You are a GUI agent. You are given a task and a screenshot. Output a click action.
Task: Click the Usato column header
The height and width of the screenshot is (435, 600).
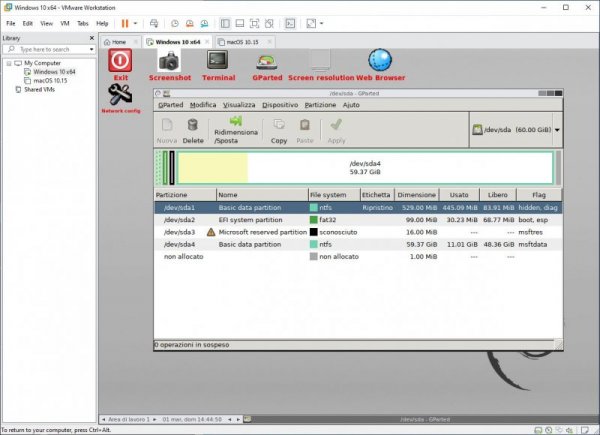coord(459,195)
